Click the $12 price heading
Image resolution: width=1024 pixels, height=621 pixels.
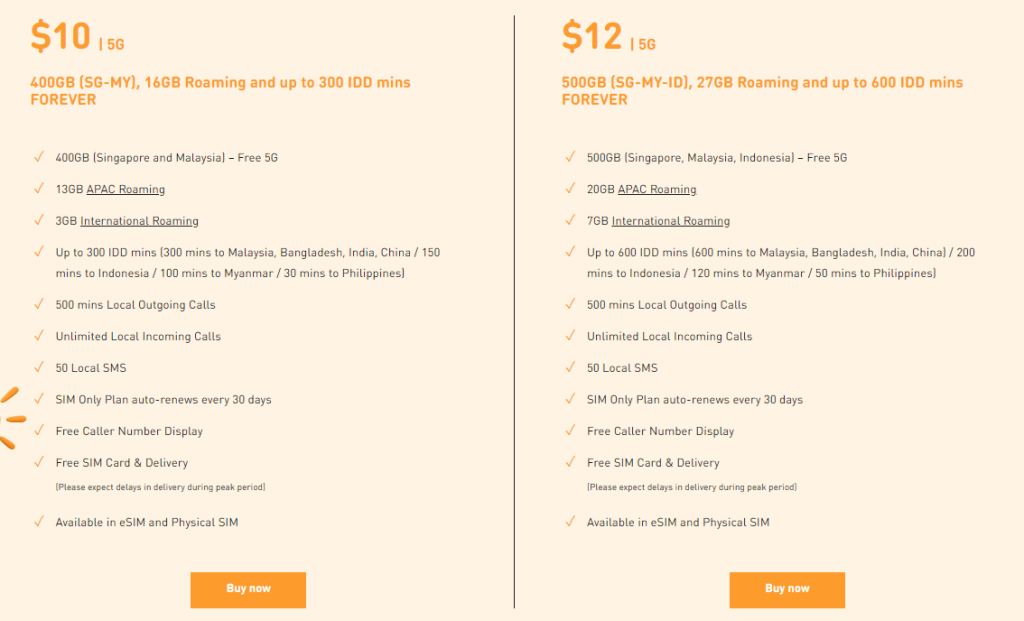pos(592,36)
